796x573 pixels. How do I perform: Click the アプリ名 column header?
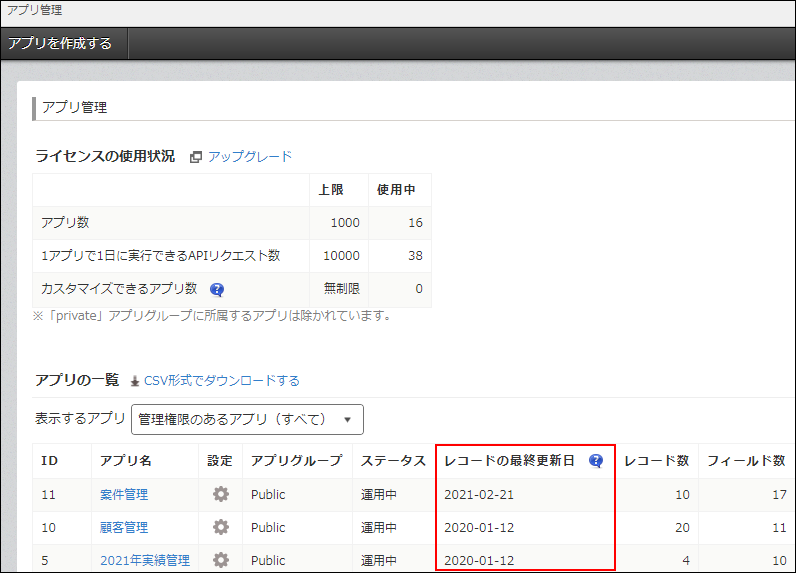point(125,461)
